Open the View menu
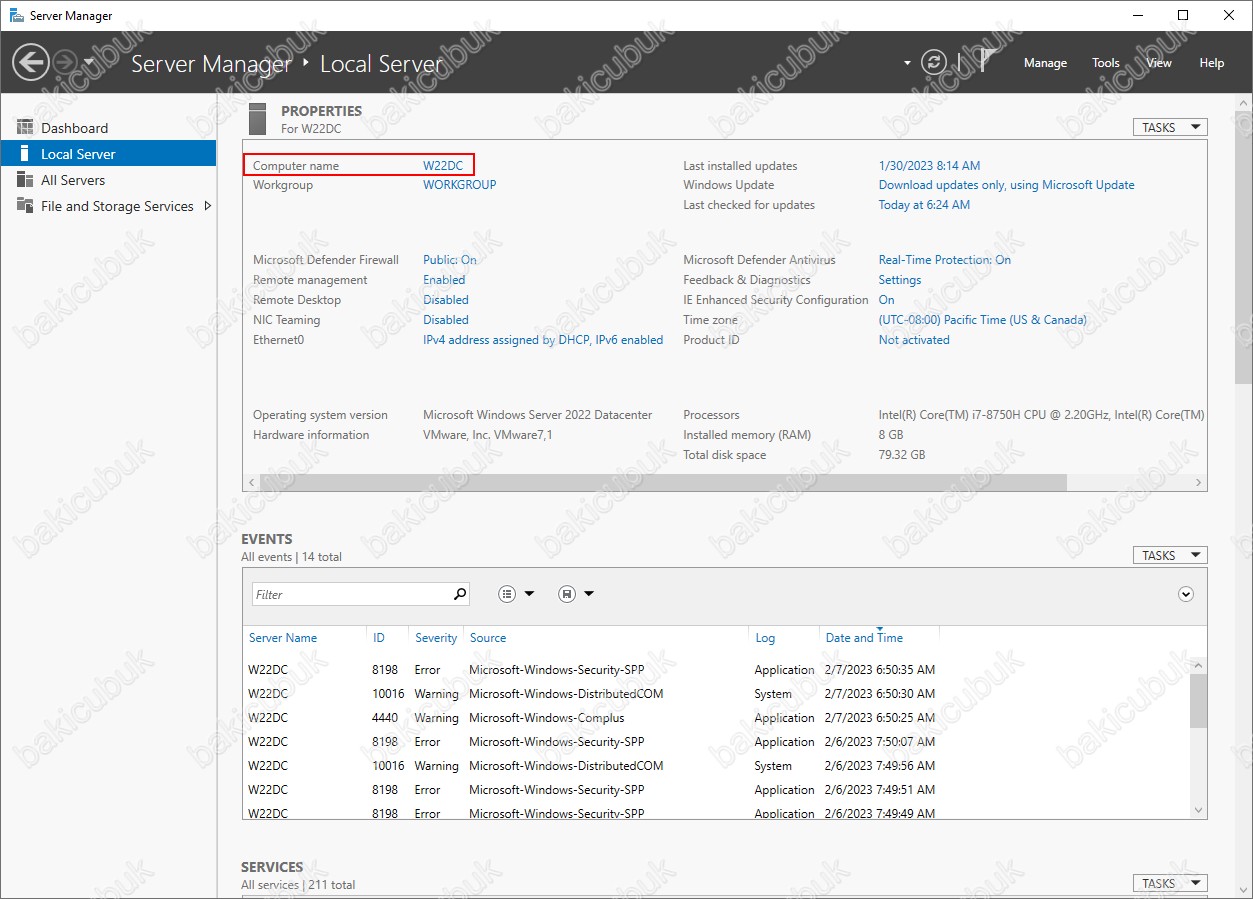This screenshot has height=899, width=1253. pyautogui.click(x=1159, y=63)
